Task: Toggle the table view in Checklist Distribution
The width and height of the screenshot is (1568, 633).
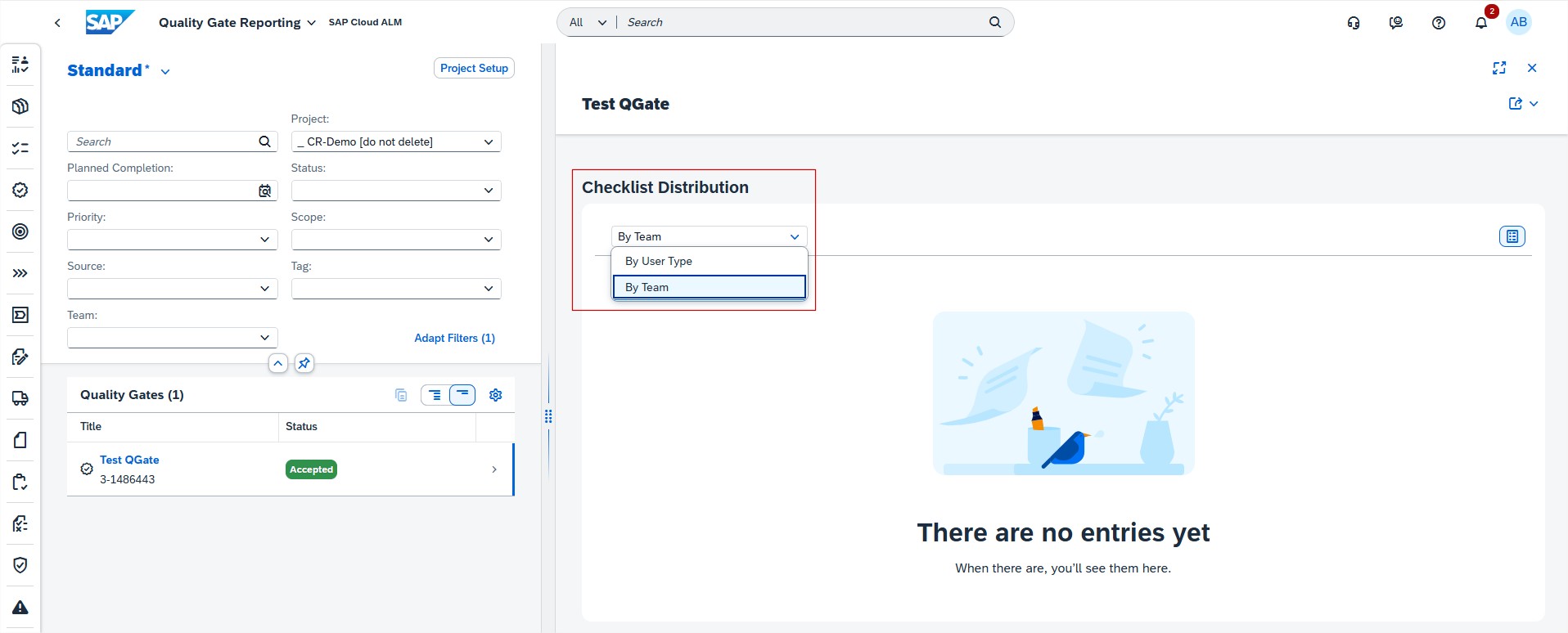Action: (x=1512, y=236)
